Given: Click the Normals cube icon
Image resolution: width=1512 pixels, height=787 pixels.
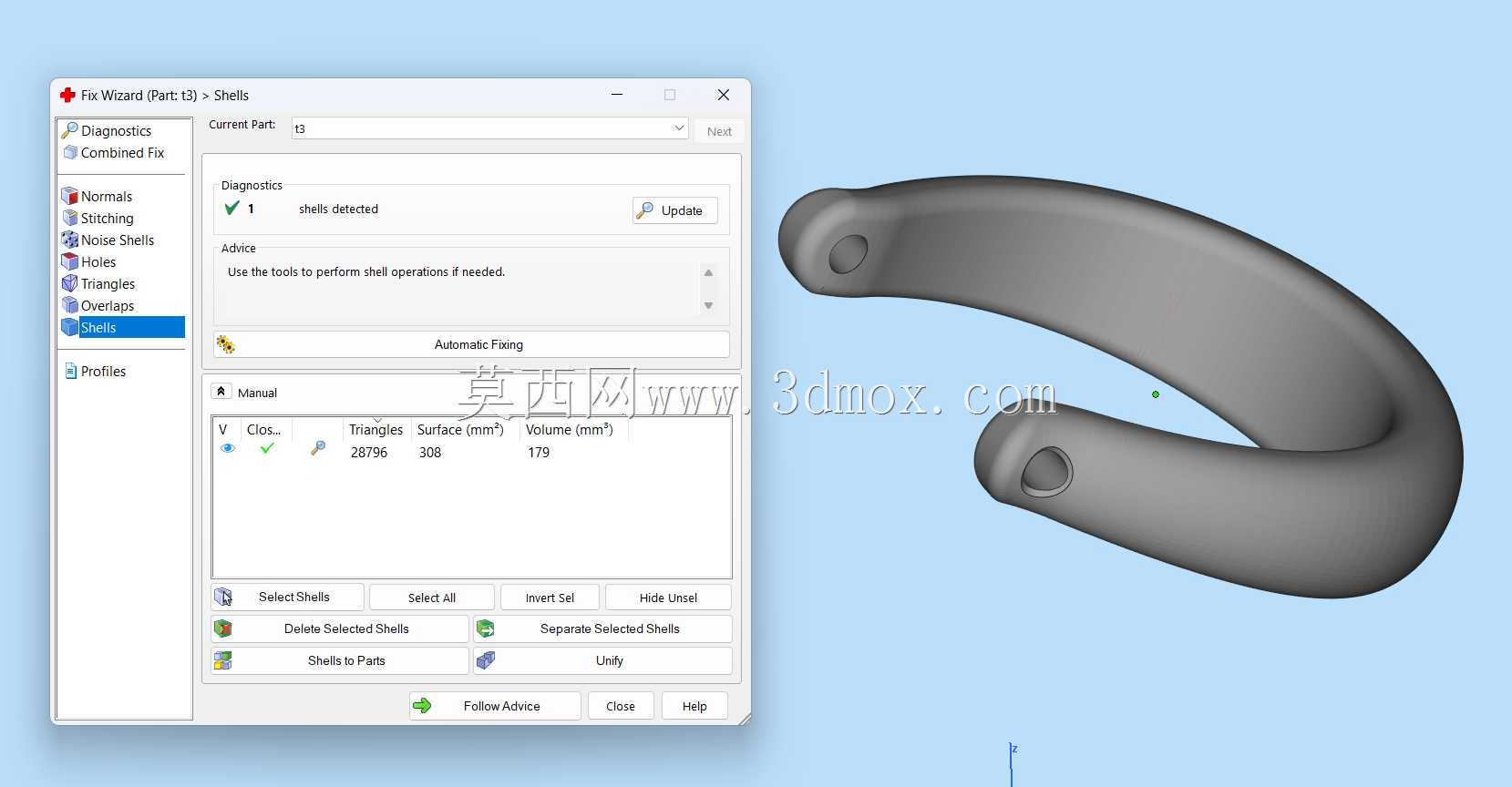Looking at the screenshot, I should point(69,196).
